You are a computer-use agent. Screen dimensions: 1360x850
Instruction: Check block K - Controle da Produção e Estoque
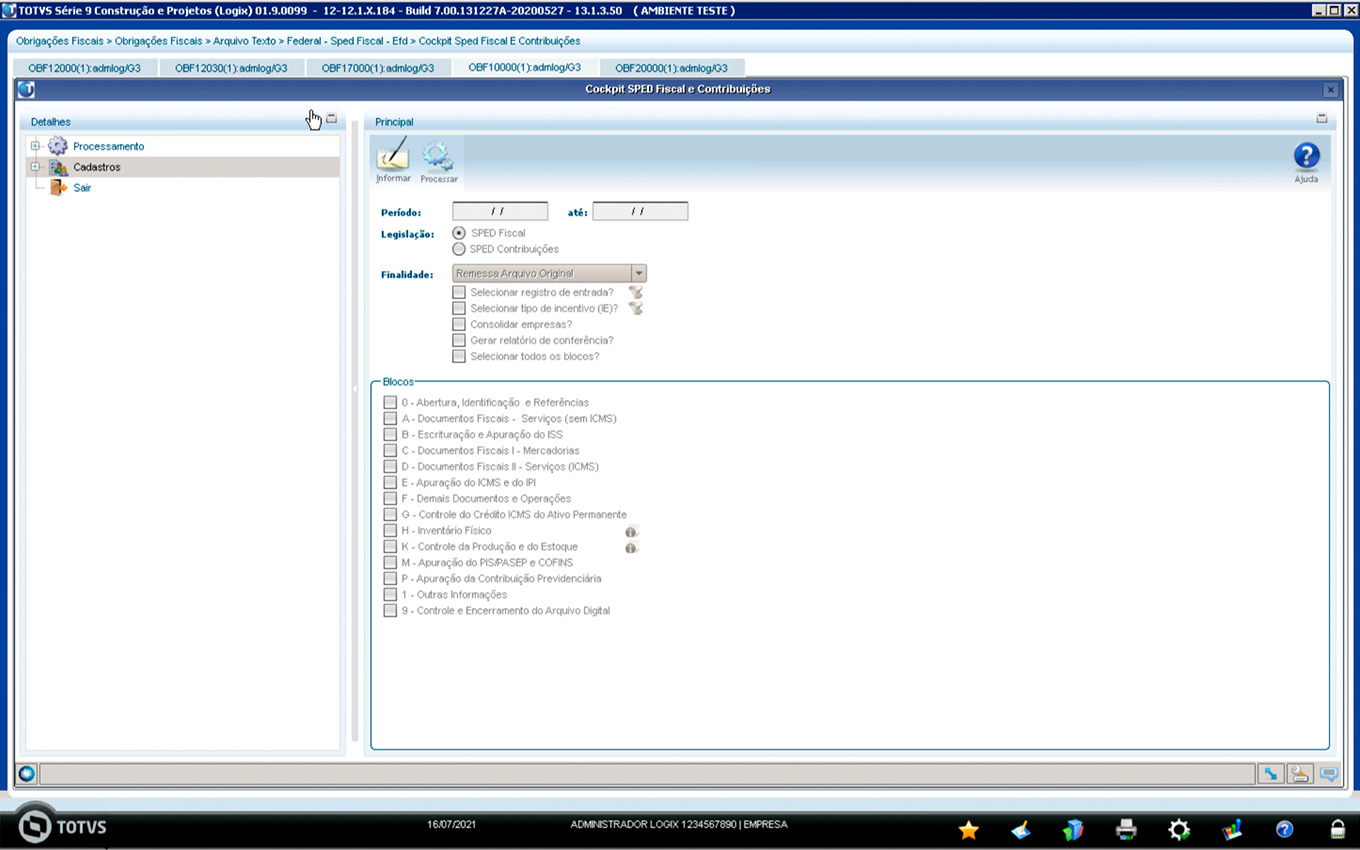tap(390, 547)
